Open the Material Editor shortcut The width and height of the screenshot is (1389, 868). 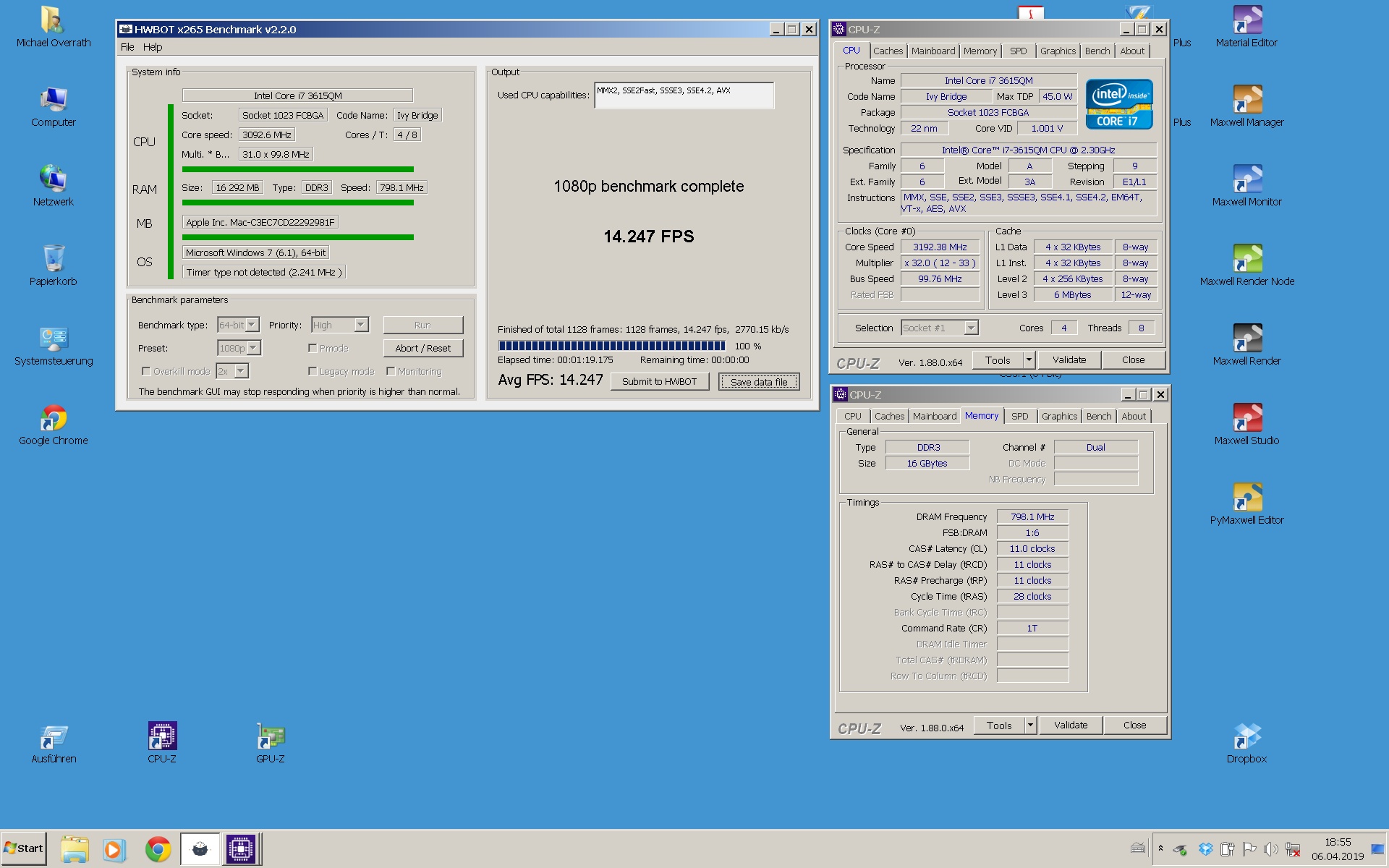point(1247,27)
